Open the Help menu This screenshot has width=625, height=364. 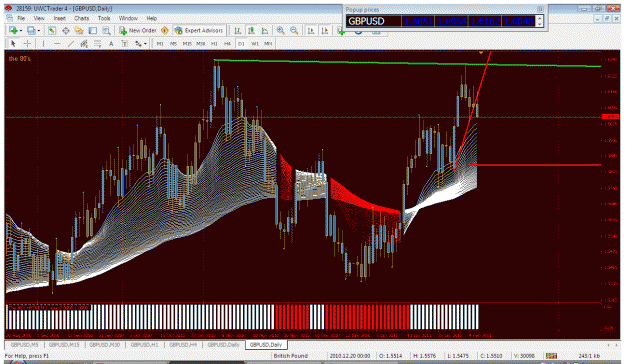(x=151, y=18)
